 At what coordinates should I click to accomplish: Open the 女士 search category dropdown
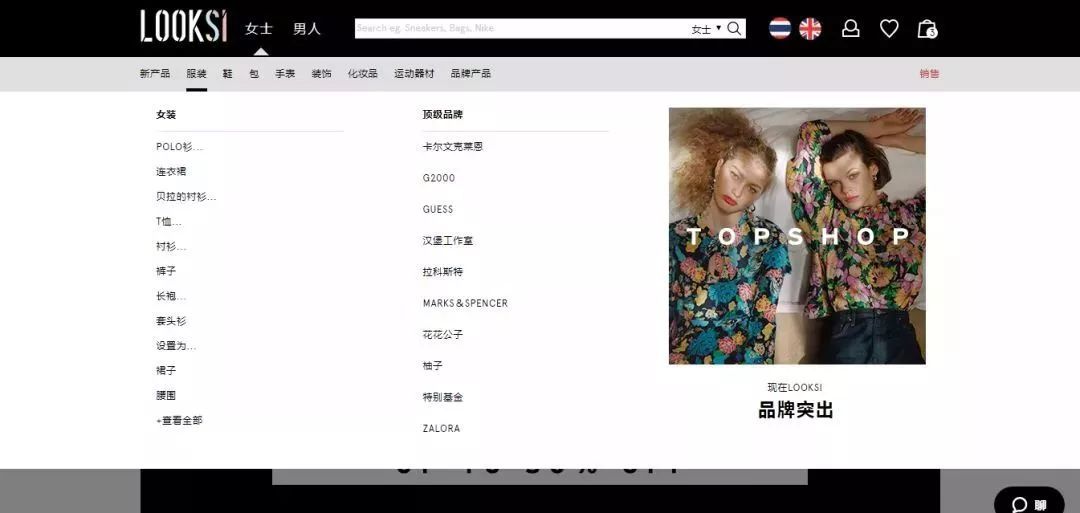tap(706, 29)
